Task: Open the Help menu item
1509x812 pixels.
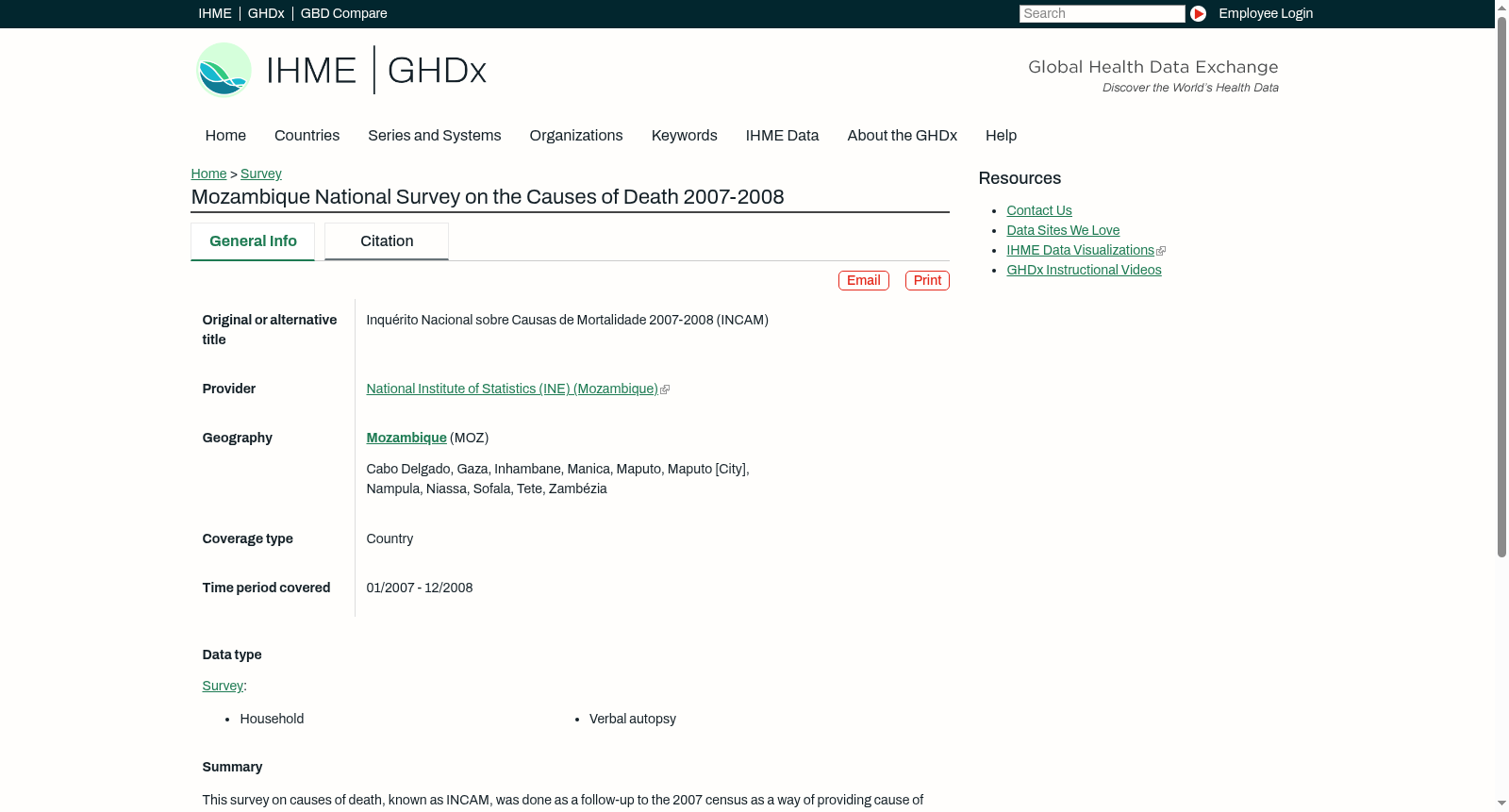Action: (1001, 136)
